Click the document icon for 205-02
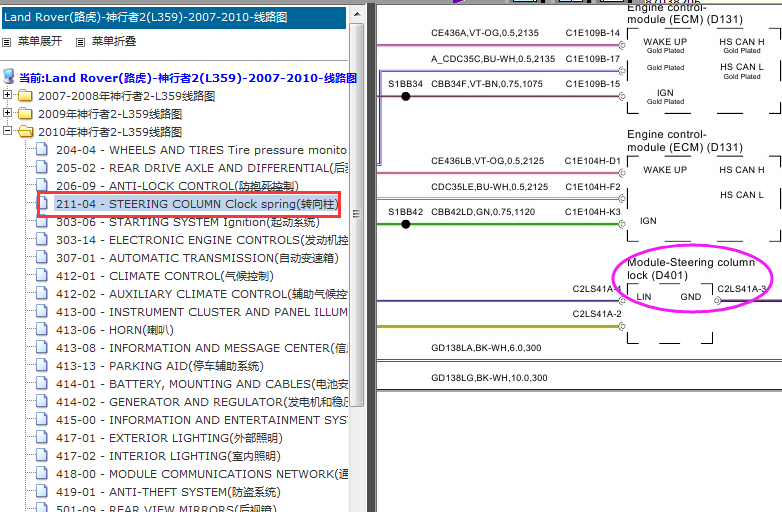The height and width of the screenshot is (512, 782). (42, 167)
